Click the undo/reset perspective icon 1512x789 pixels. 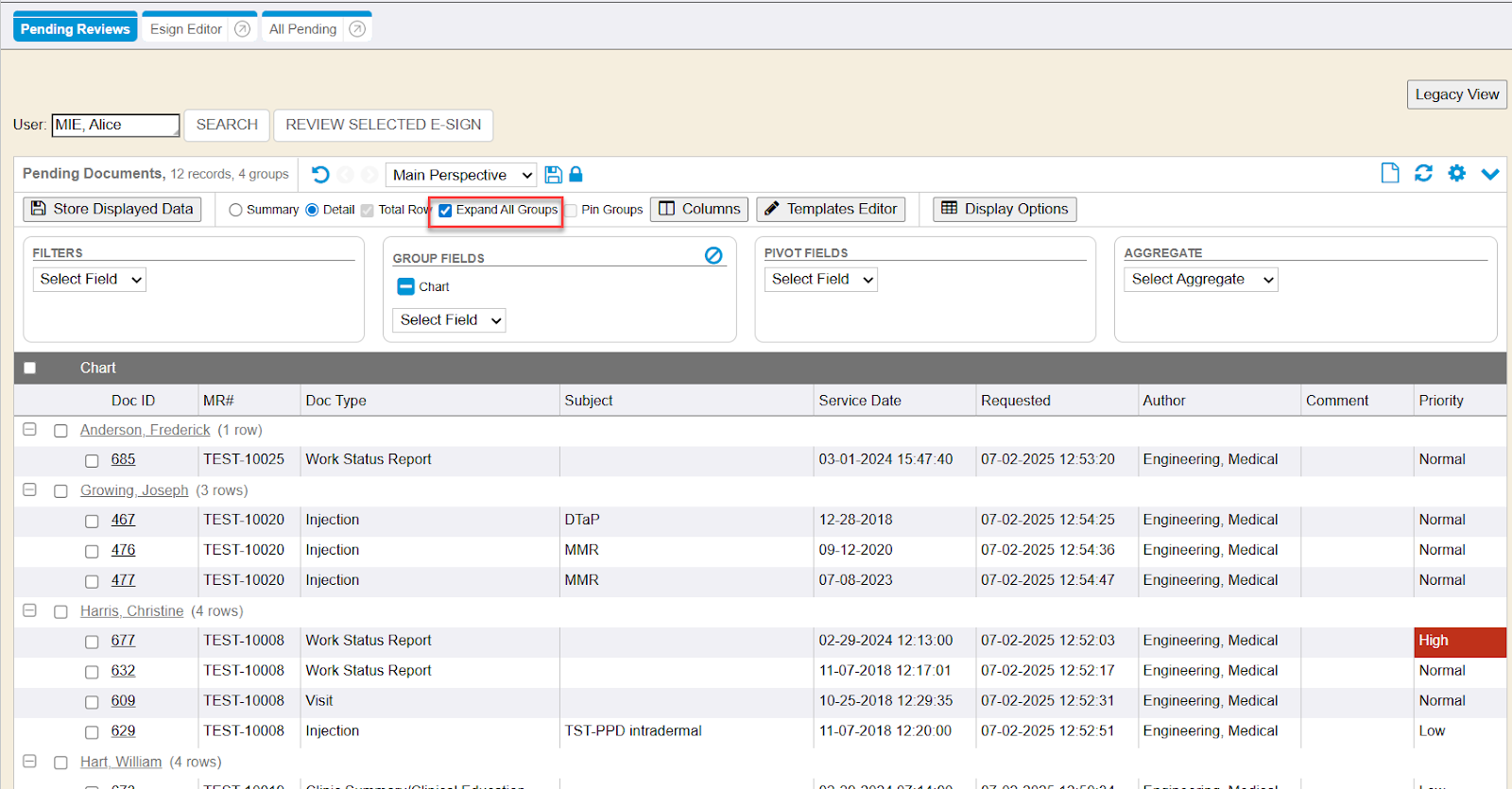click(320, 175)
